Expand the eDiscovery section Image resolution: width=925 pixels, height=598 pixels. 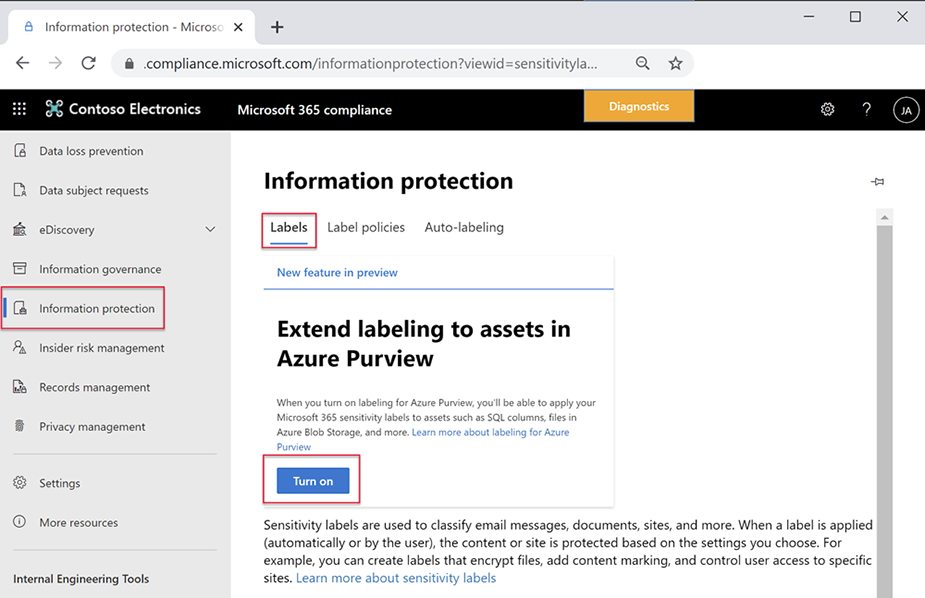210,229
